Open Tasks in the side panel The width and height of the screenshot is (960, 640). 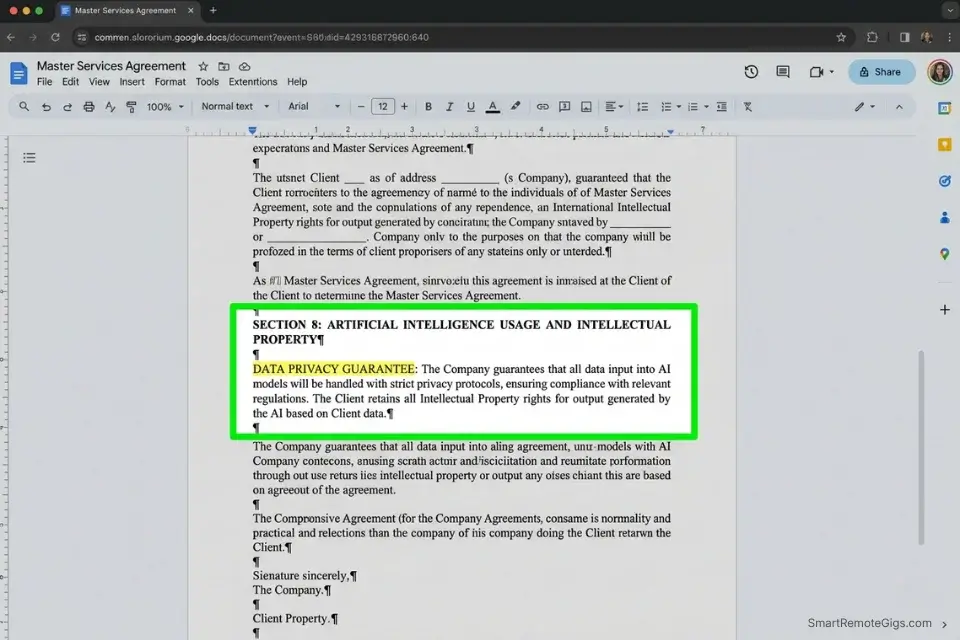click(944, 181)
